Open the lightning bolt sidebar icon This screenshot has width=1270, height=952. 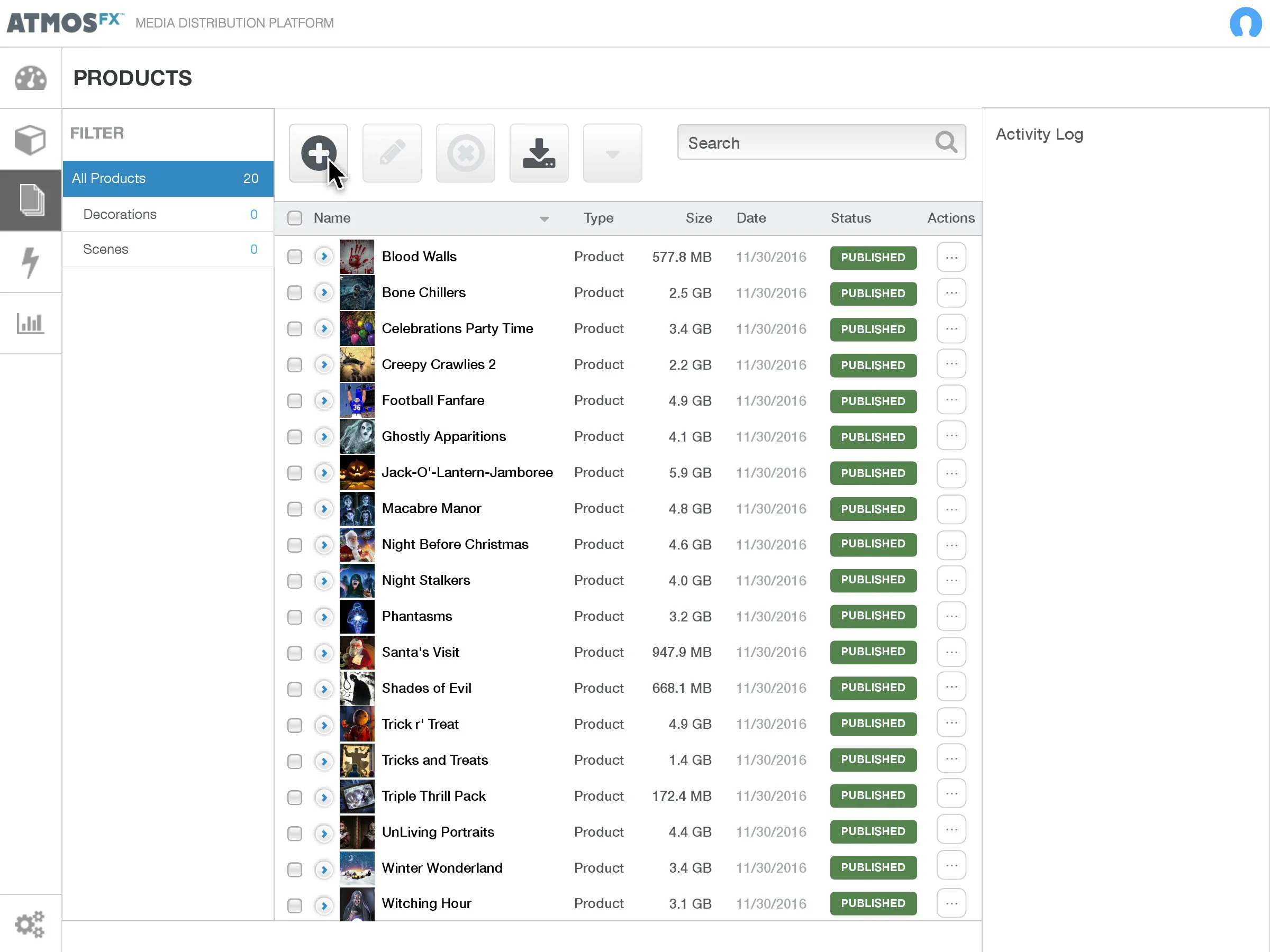click(31, 262)
